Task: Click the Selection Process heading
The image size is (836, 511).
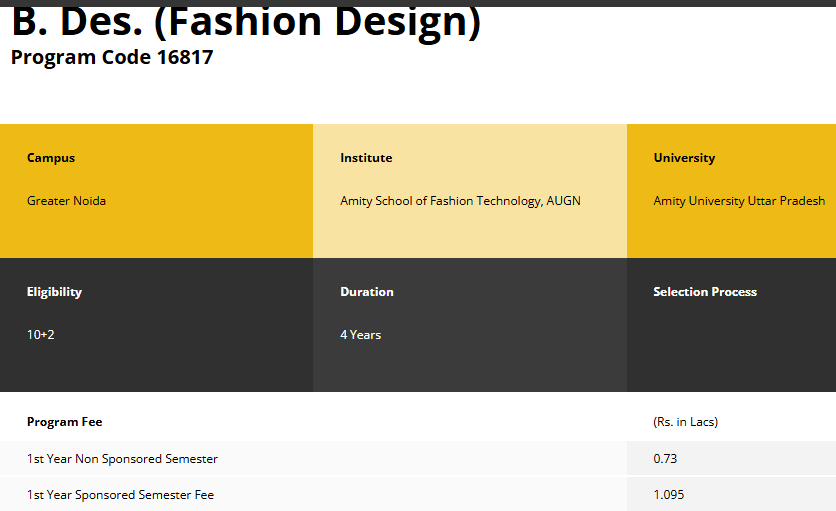Action: coord(705,292)
